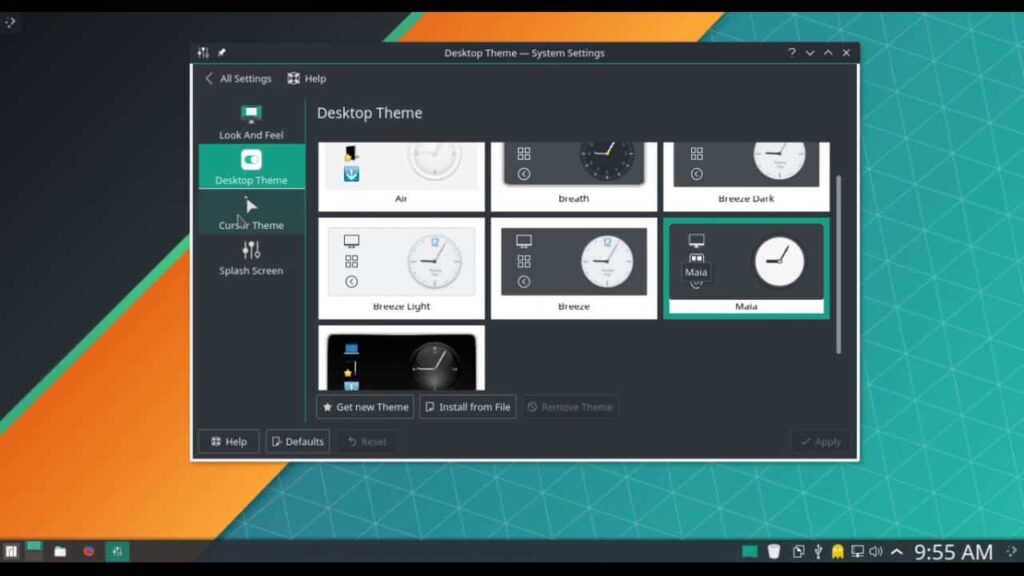Open the panel settings icon at far right
This screenshot has width=1024, height=576.
point(1012,552)
